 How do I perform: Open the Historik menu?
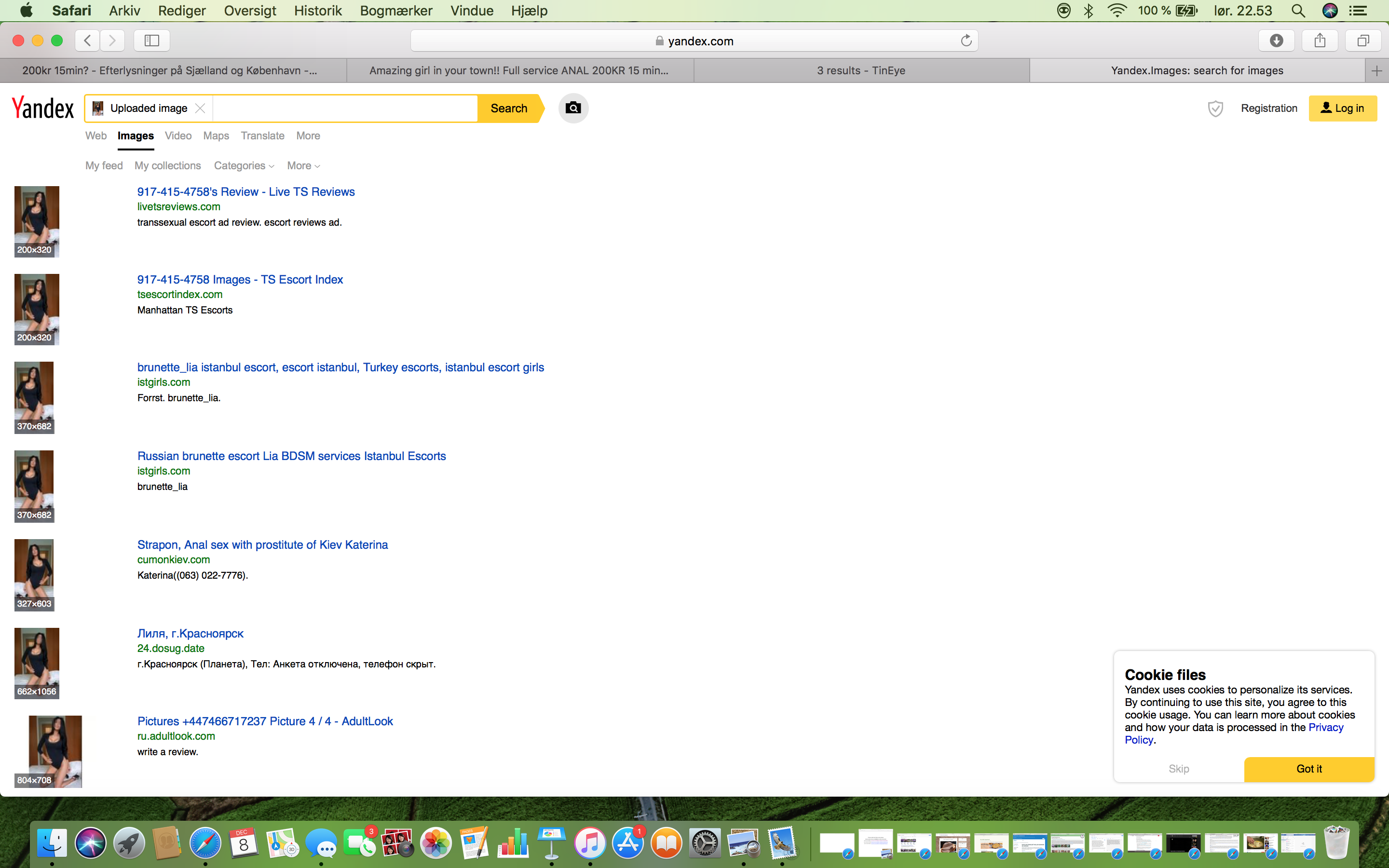tap(317, 10)
